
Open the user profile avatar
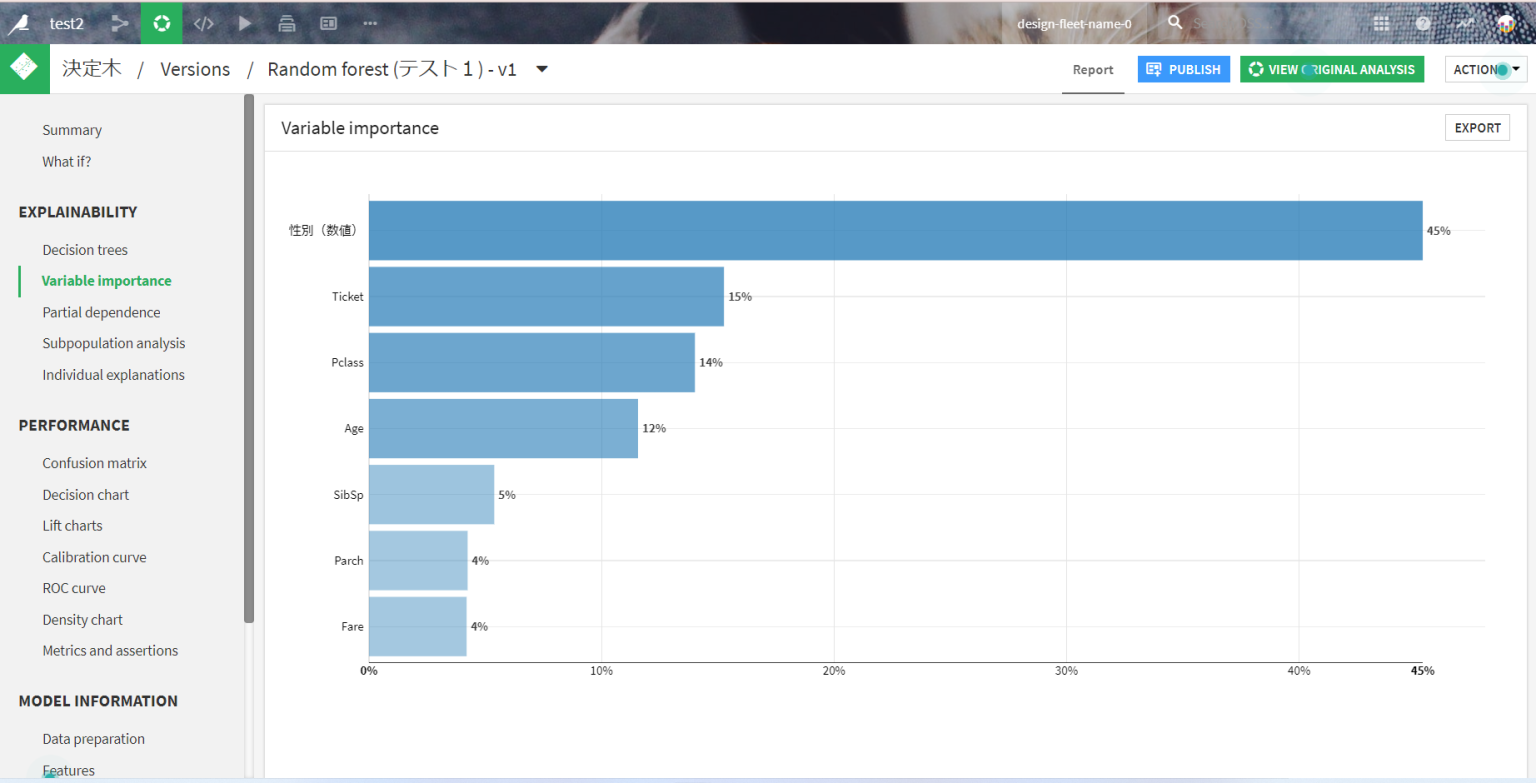tap(1506, 23)
